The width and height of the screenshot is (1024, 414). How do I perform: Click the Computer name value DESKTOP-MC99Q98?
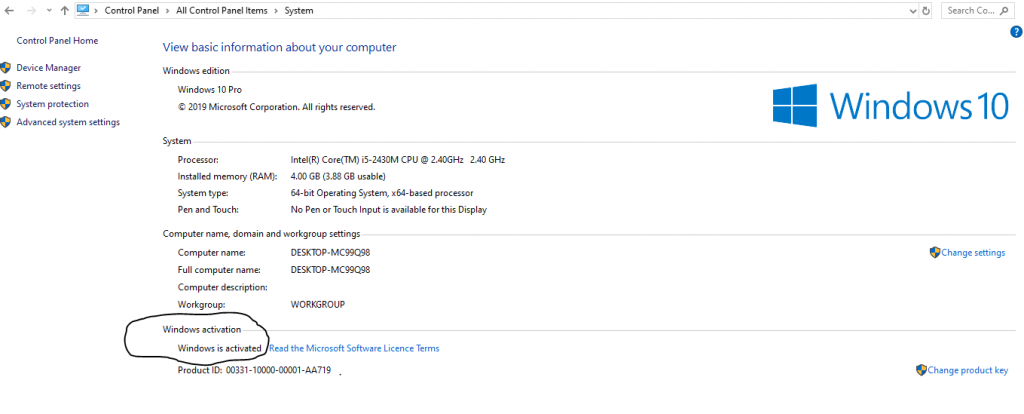tap(330, 252)
